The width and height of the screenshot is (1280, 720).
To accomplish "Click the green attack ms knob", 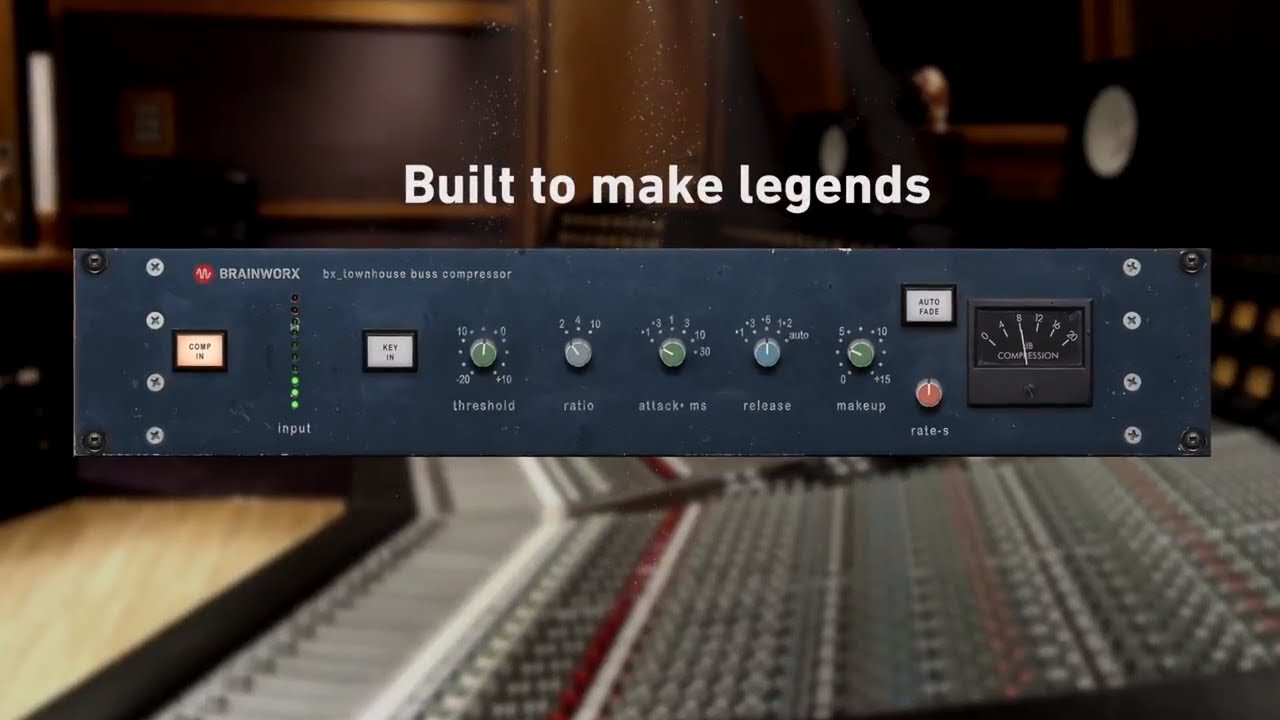I will pos(673,352).
